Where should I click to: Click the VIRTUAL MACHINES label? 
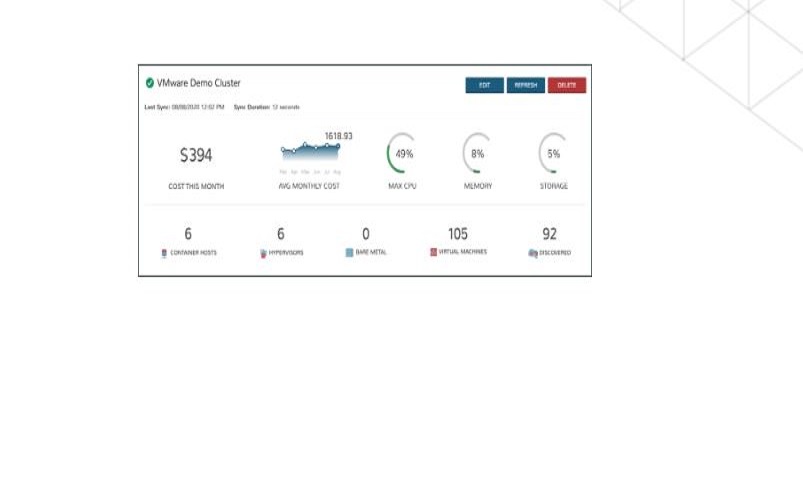[463, 252]
